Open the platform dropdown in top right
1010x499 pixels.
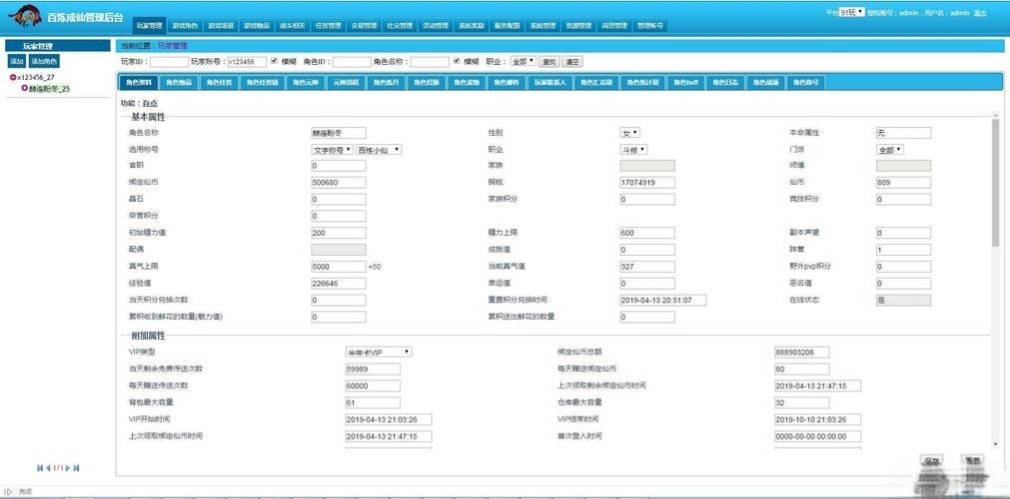(x=852, y=12)
